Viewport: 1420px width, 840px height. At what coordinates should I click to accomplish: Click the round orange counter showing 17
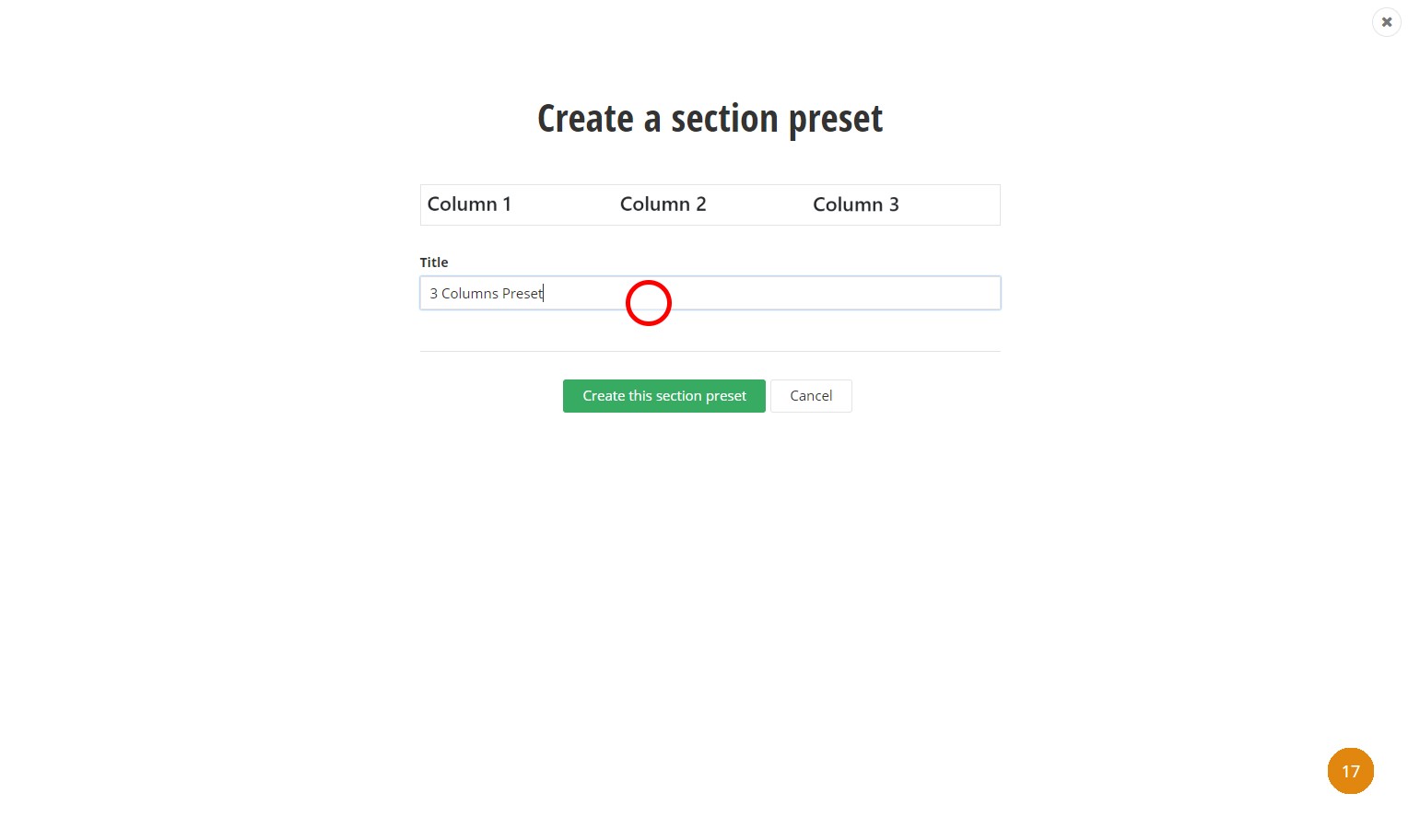click(1350, 771)
